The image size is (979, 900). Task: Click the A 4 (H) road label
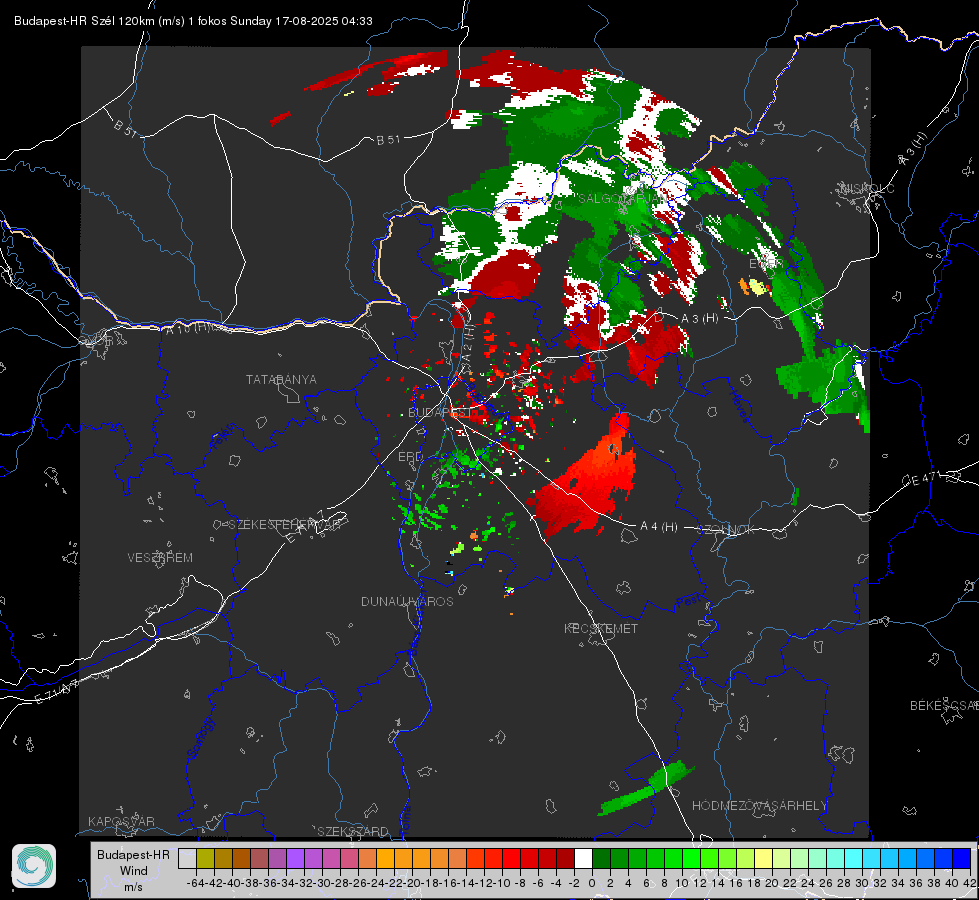(x=659, y=527)
